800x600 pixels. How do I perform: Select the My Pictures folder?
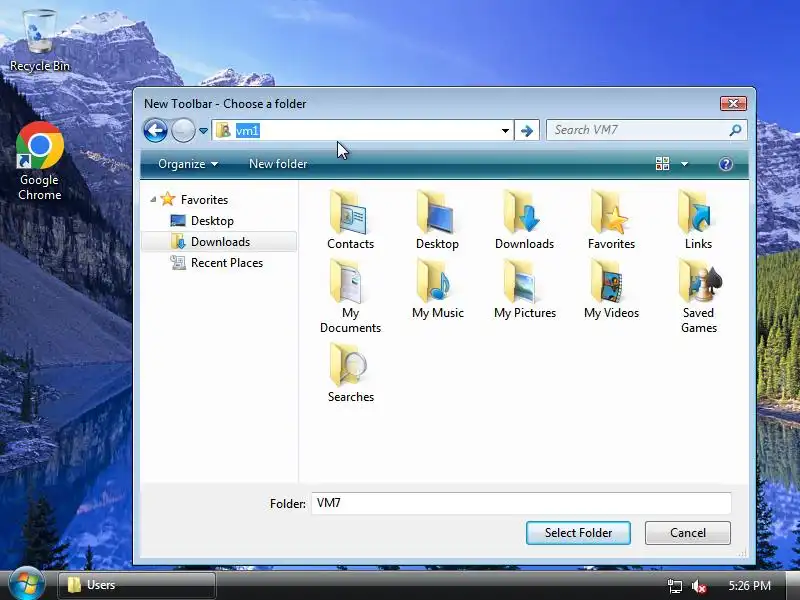coord(524,289)
